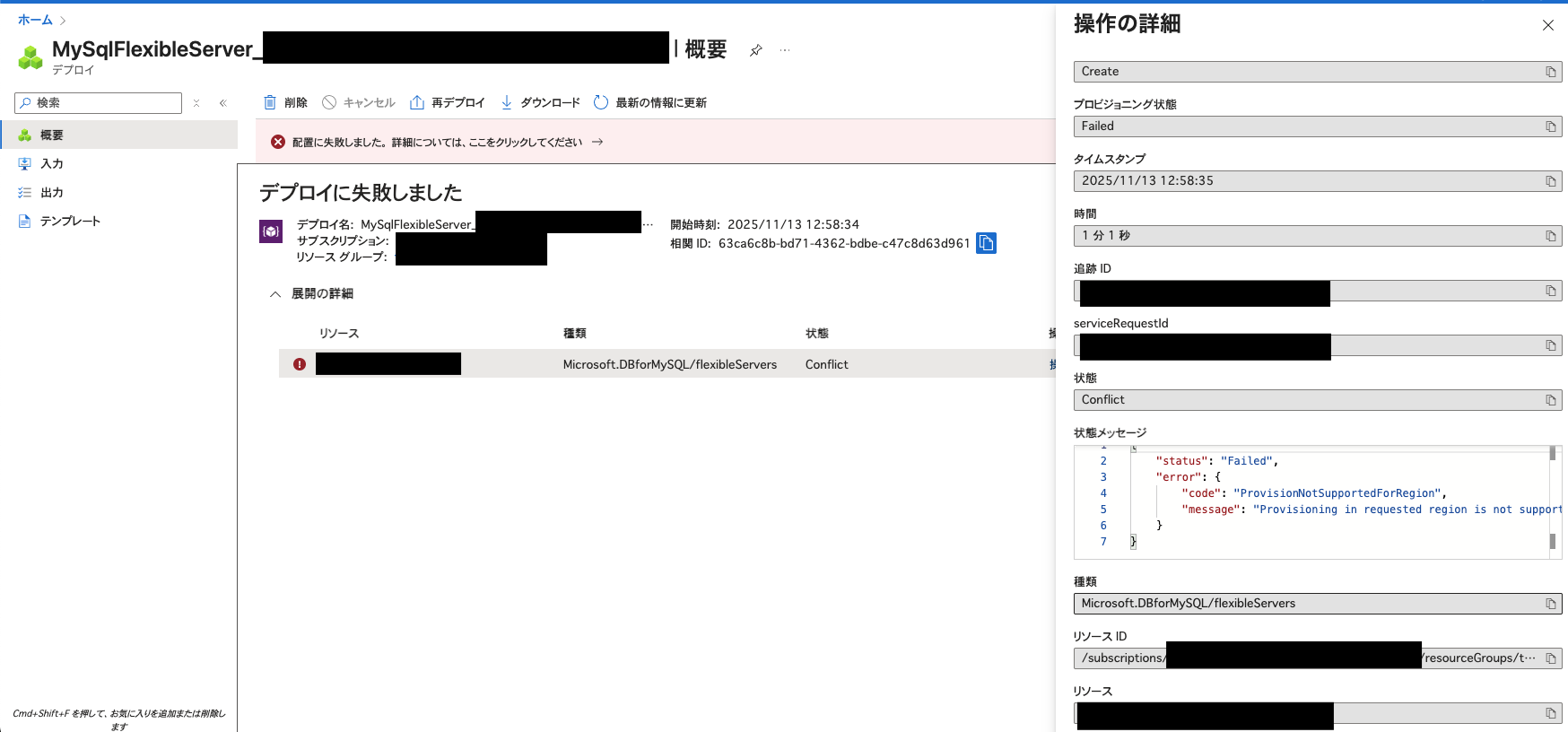Copy the 追跡 ID value
The image size is (1568, 732).
coord(1550,291)
